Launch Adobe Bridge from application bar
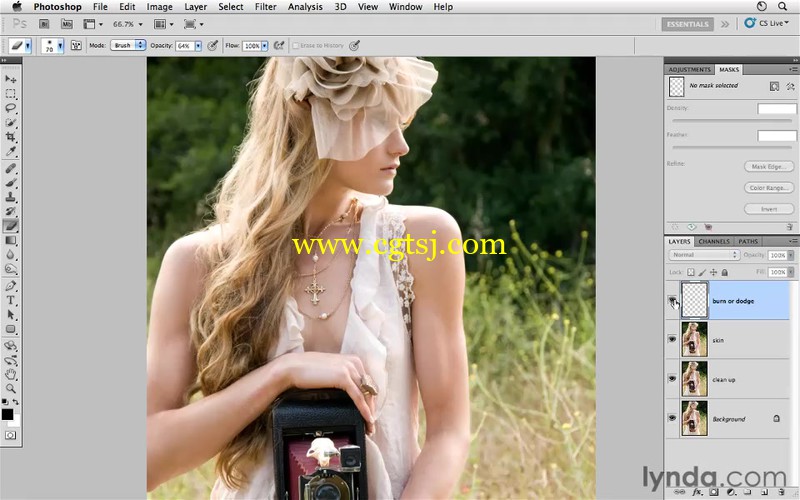The width and height of the screenshot is (800, 500). click(44, 24)
